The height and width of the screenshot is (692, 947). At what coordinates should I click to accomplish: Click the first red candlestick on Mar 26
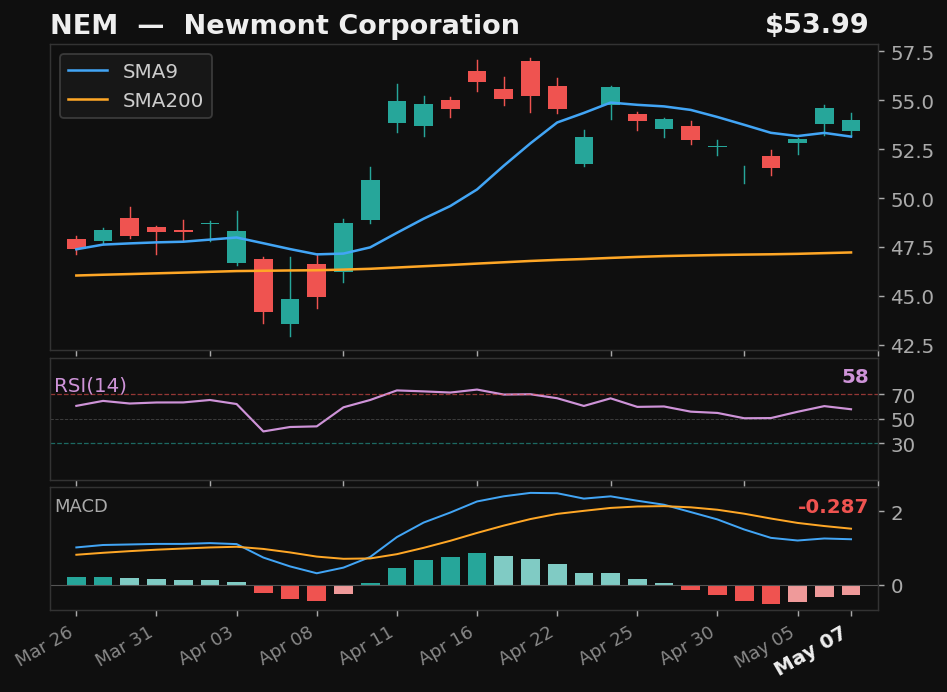tap(76, 244)
